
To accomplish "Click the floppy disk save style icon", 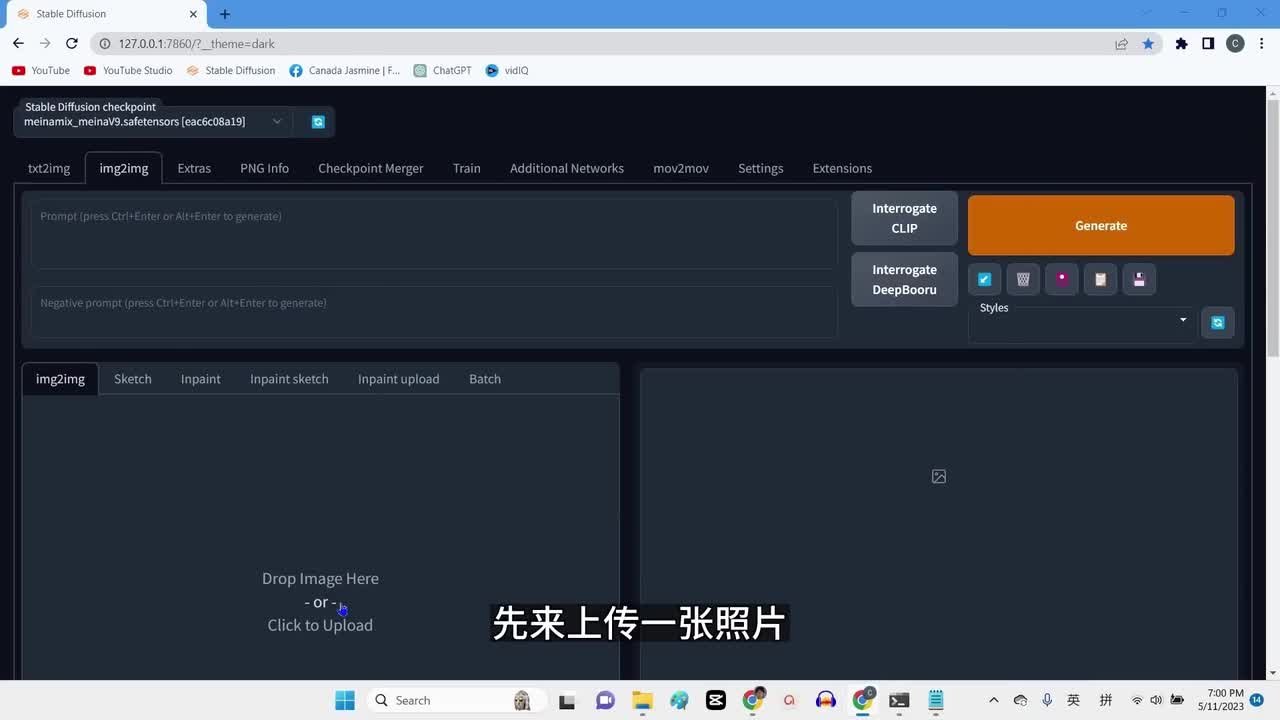I will click(x=1139, y=280).
